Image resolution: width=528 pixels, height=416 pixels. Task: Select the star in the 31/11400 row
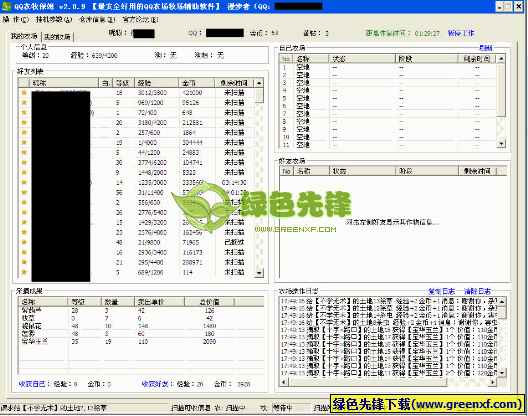24,192
